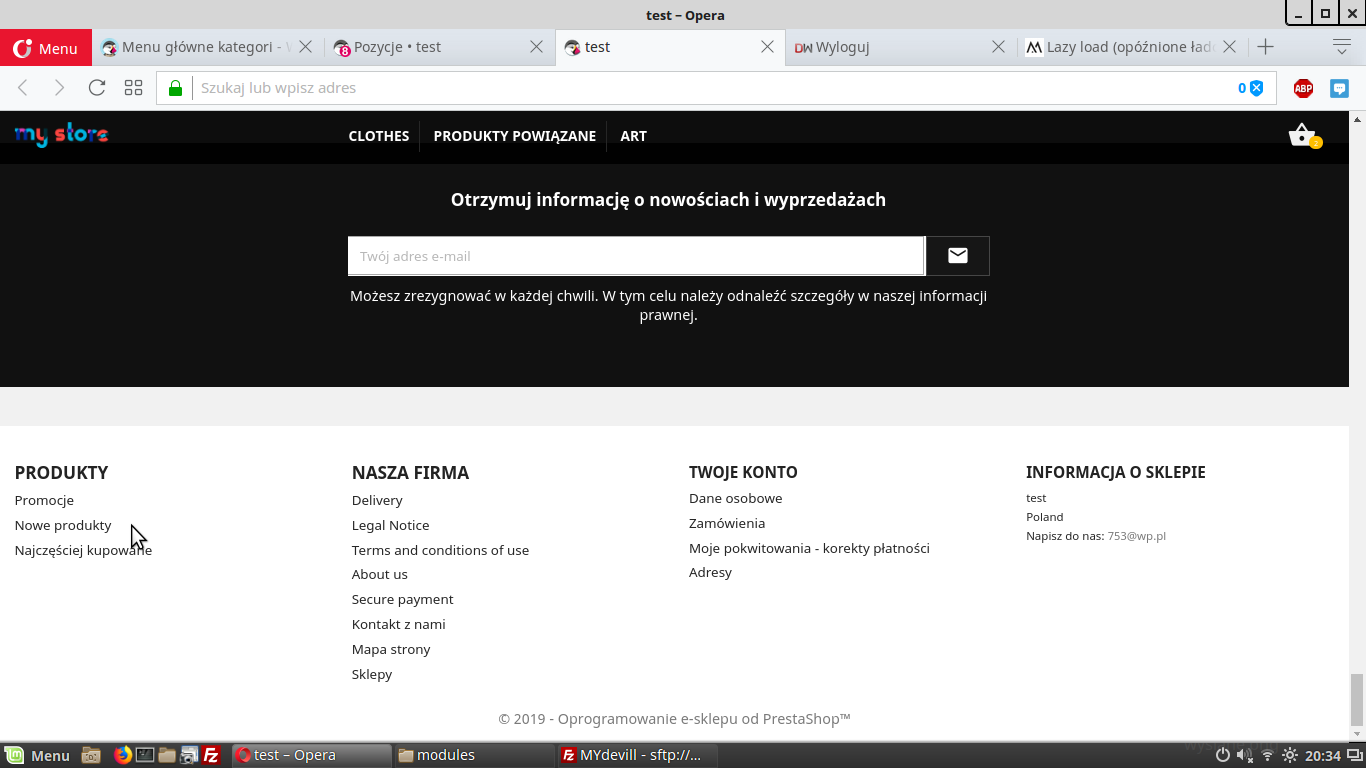Click the 'TWOJE KONTO' footer heading
Image resolution: width=1366 pixels, height=768 pixels.
tap(743, 472)
